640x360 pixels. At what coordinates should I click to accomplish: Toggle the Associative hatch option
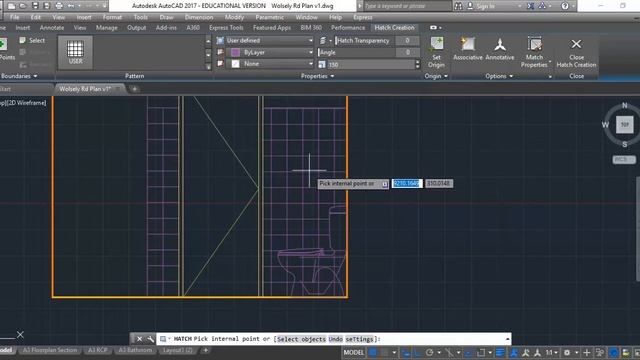468,49
